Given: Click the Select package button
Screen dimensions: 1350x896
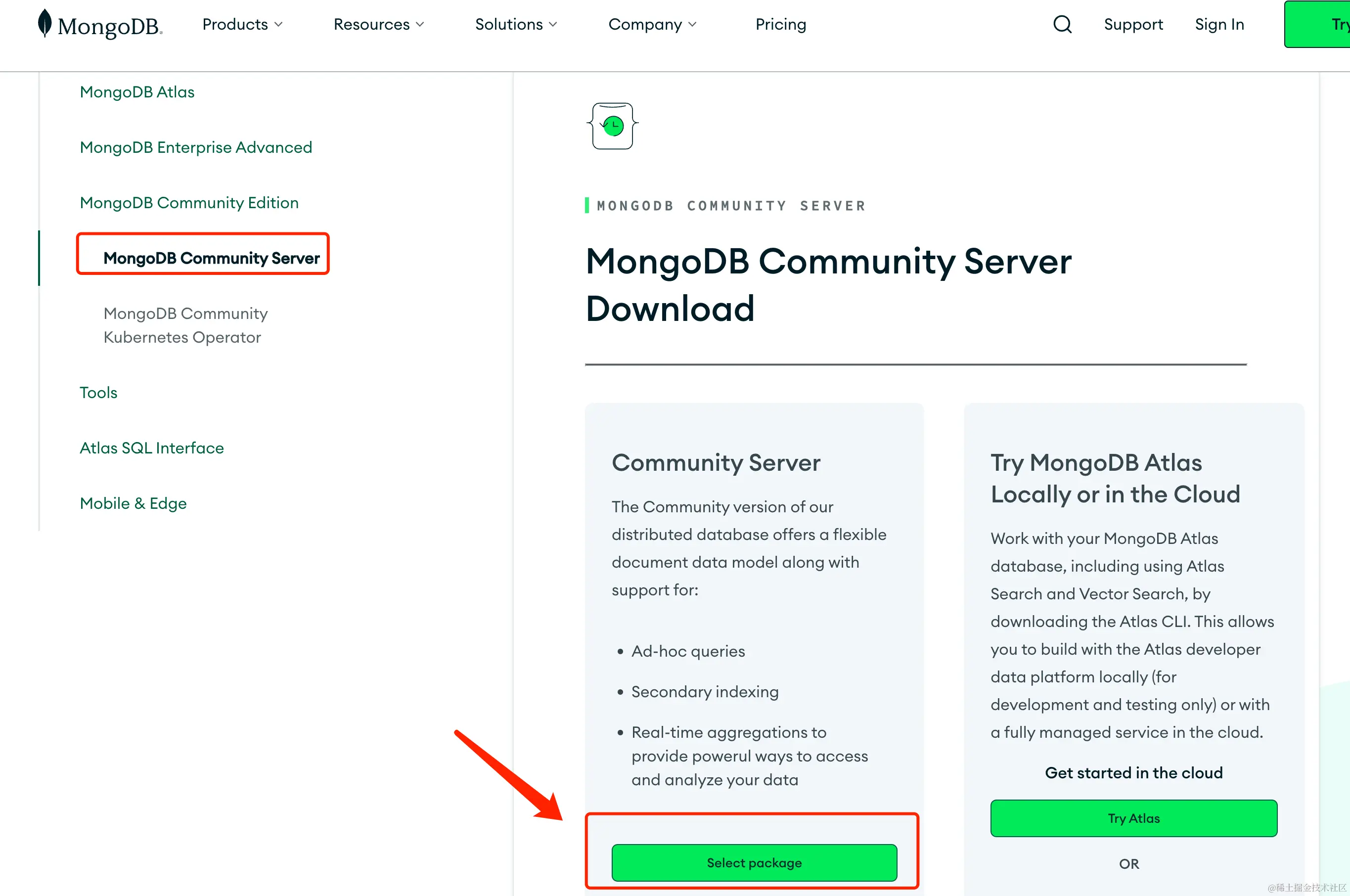Looking at the screenshot, I should coord(754,862).
